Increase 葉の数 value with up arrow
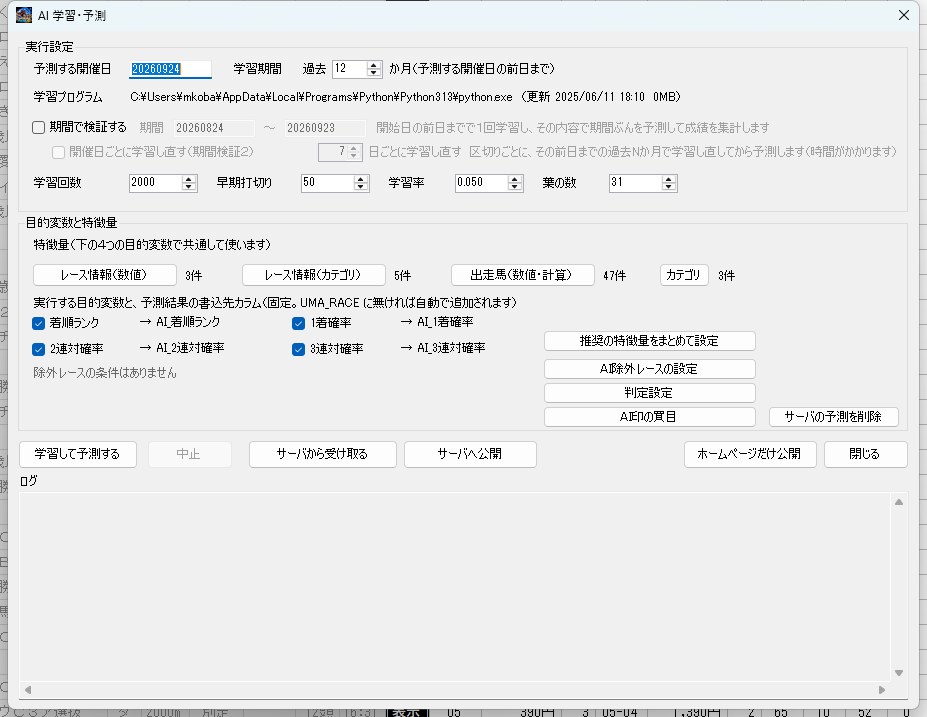 [x=669, y=179]
